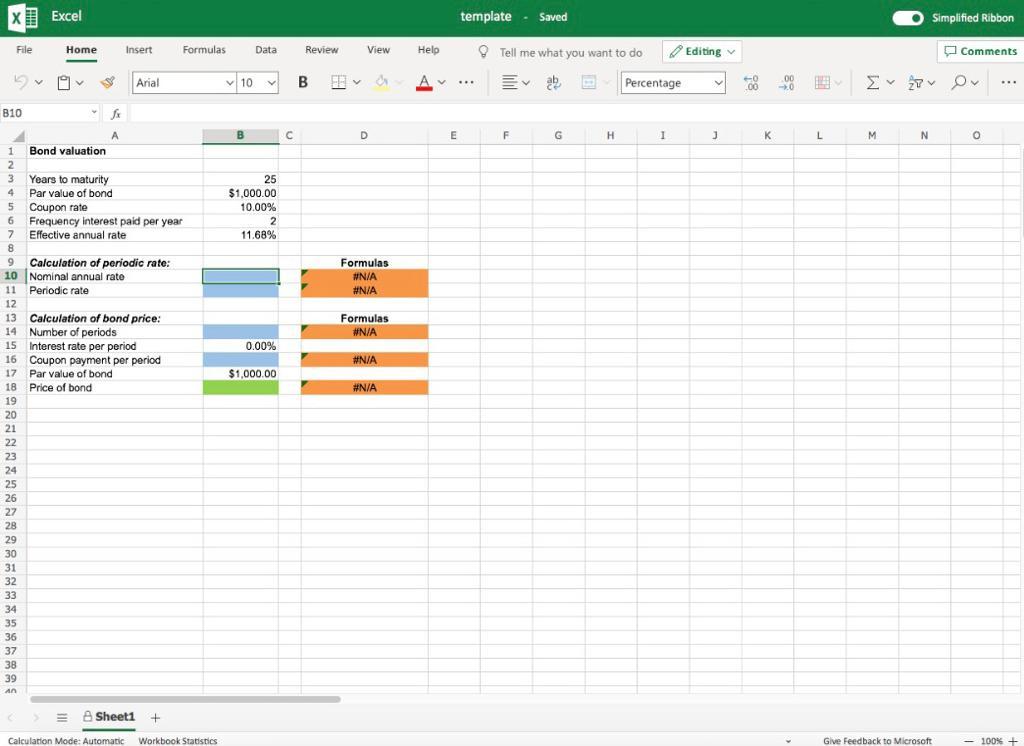Screen dimensions: 1024x746
Task: Click the Sort and Filter icon
Action: point(916,82)
